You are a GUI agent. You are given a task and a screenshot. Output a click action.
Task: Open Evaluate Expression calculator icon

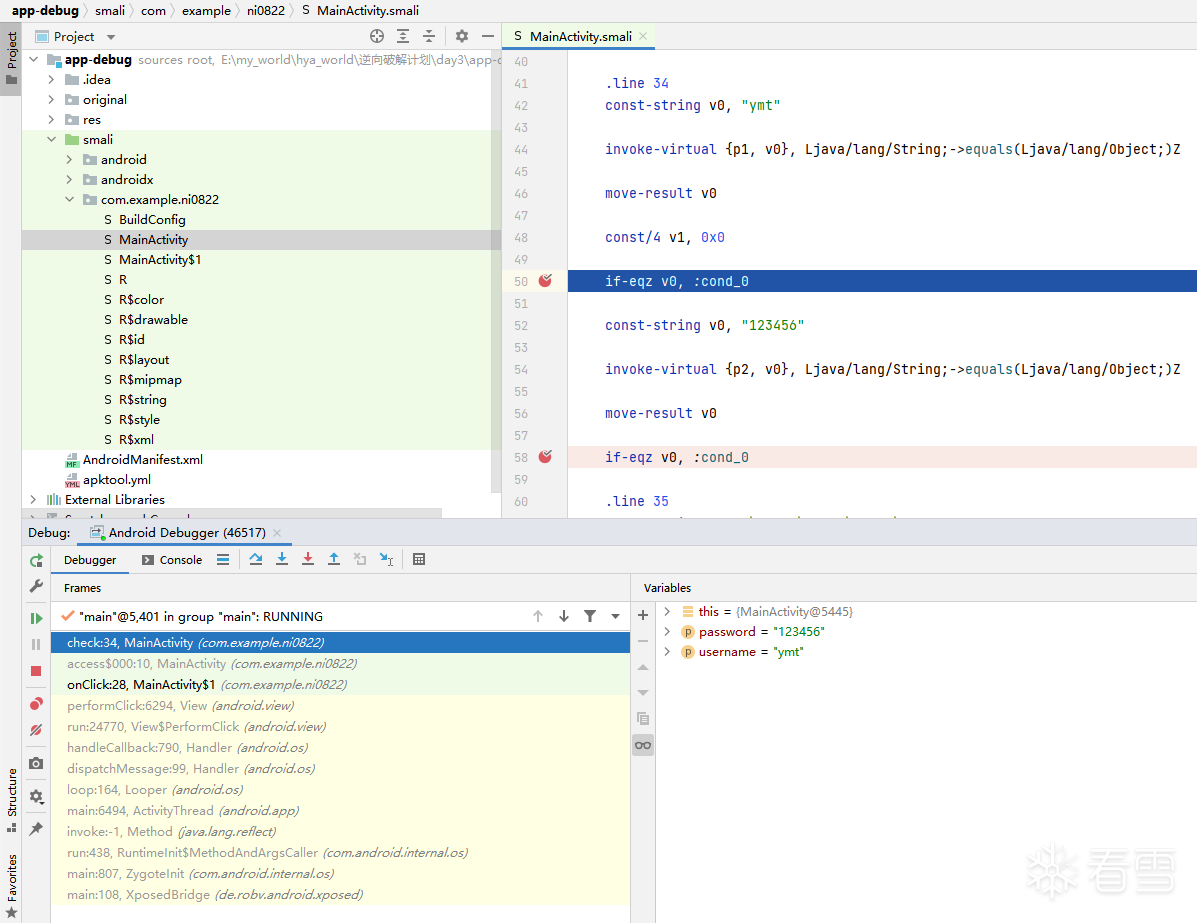(x=419, y=559)
